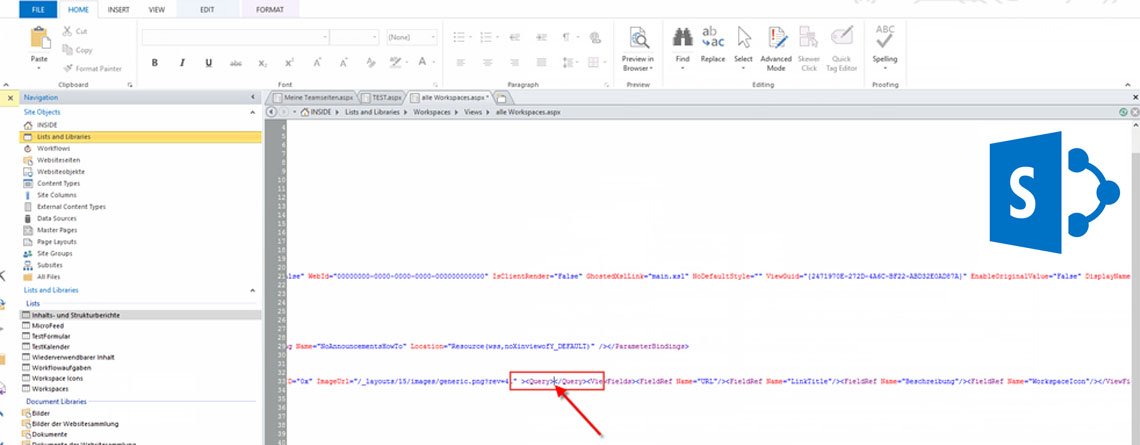Open the Font group dialog launcher
Screen dimensions: 1140x445
tap(436, 85)
